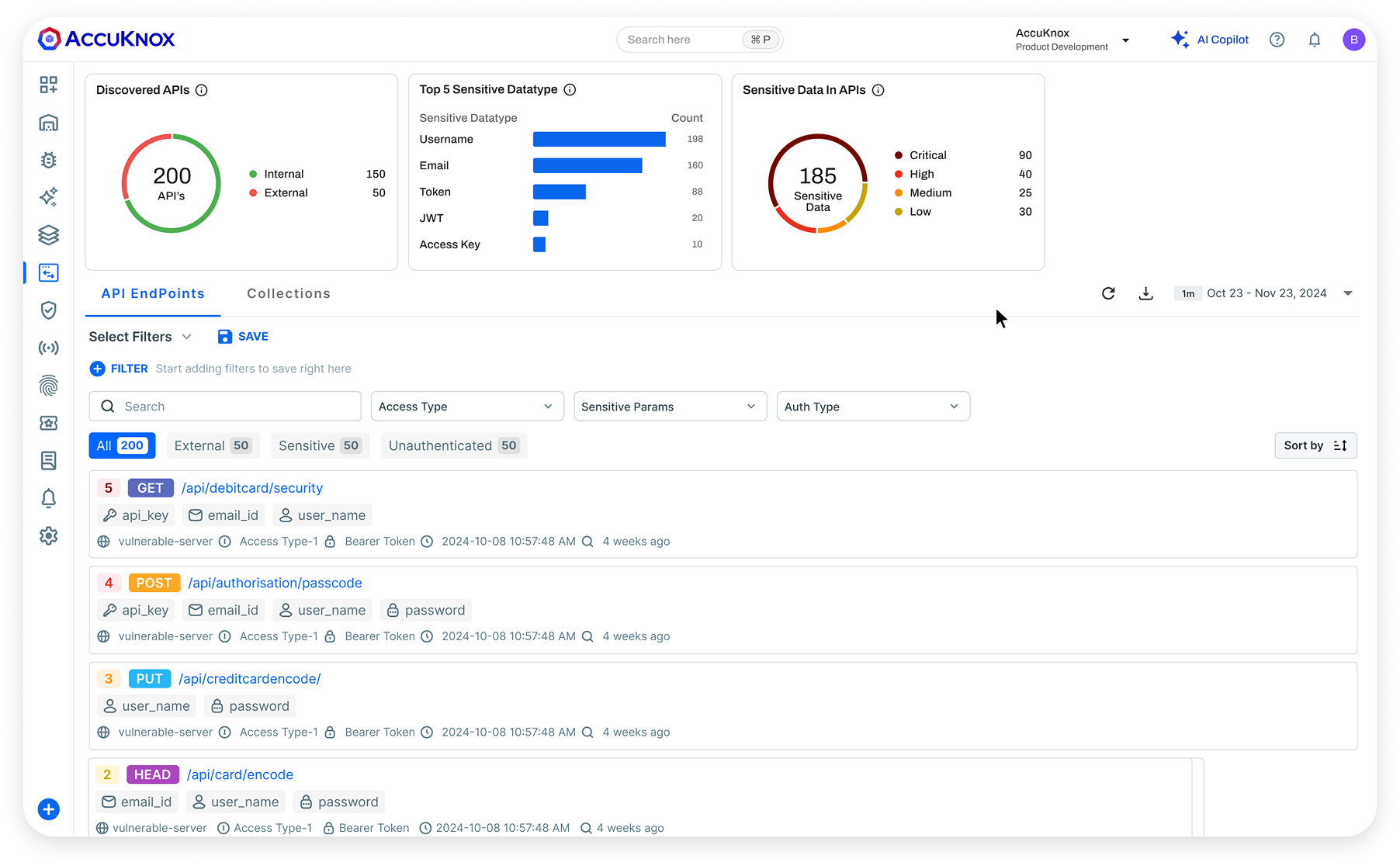Open the /api/debitcard/security endpoint link
The image size is (1400, 866).
[252, 488]
